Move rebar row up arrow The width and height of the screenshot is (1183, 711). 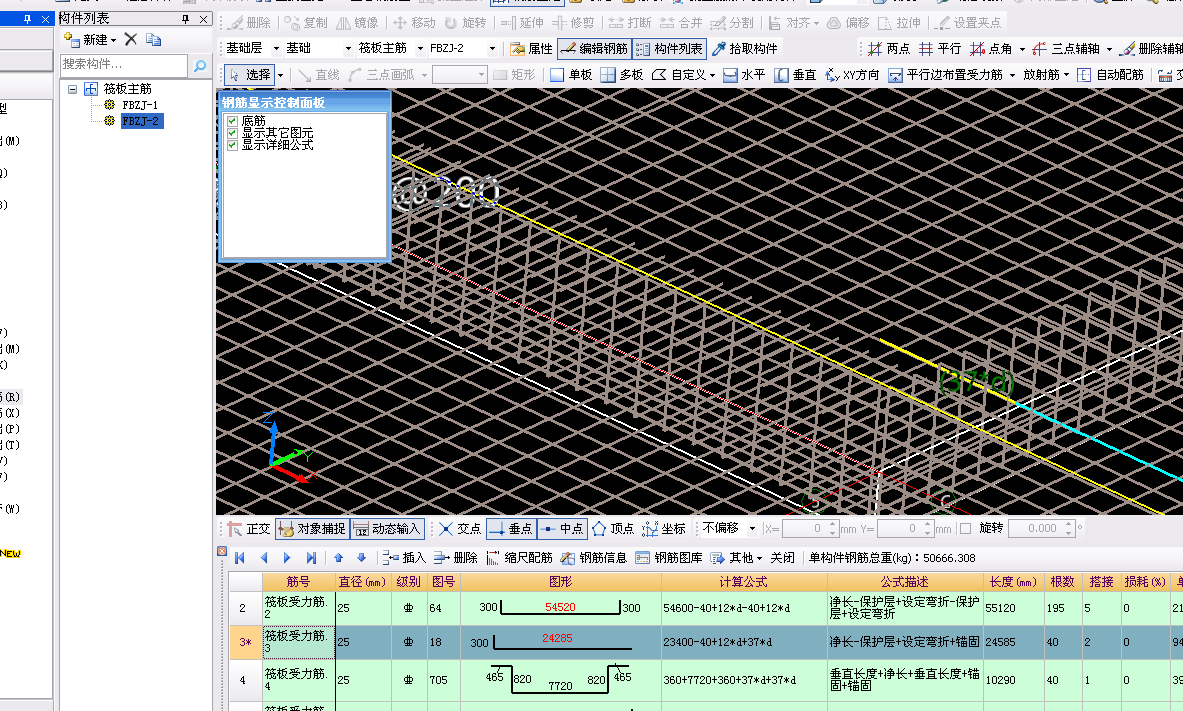[x=338, y=558]
